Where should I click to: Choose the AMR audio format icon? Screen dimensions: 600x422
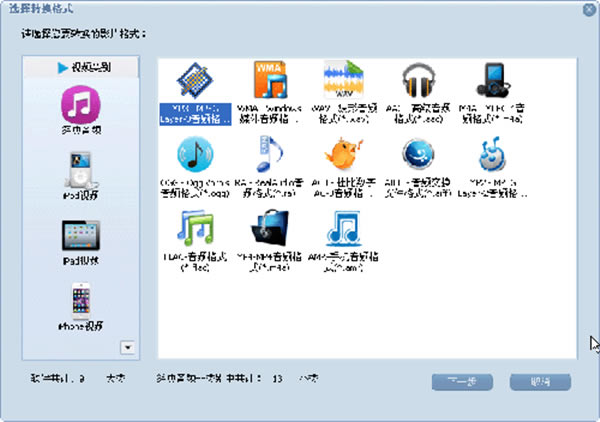pos(344,228)
